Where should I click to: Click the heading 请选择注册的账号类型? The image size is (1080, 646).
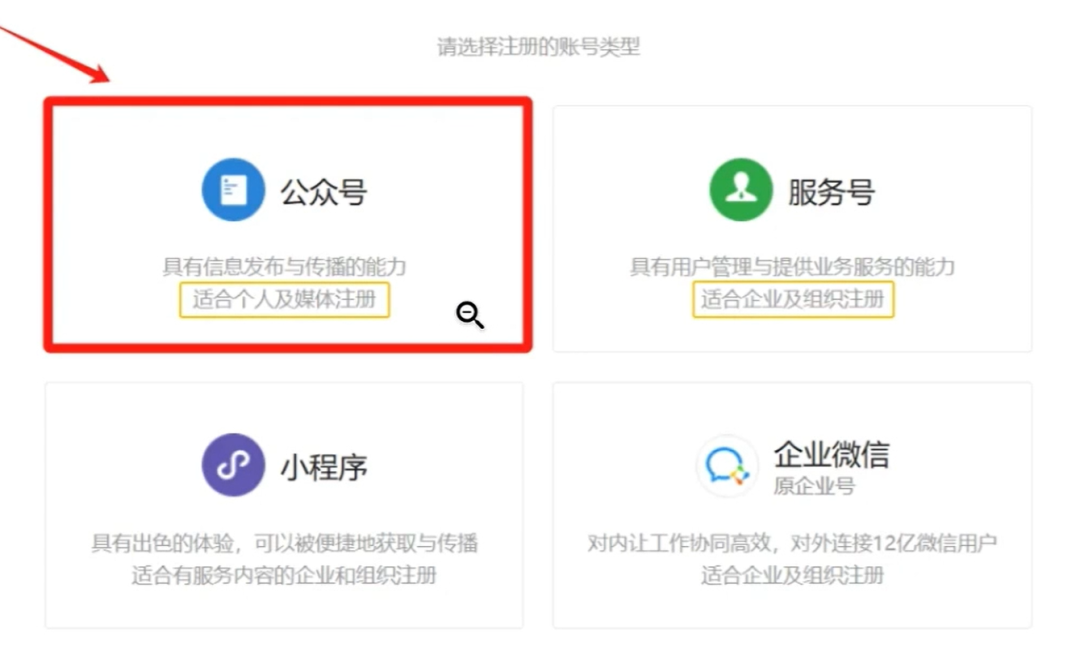539,47
